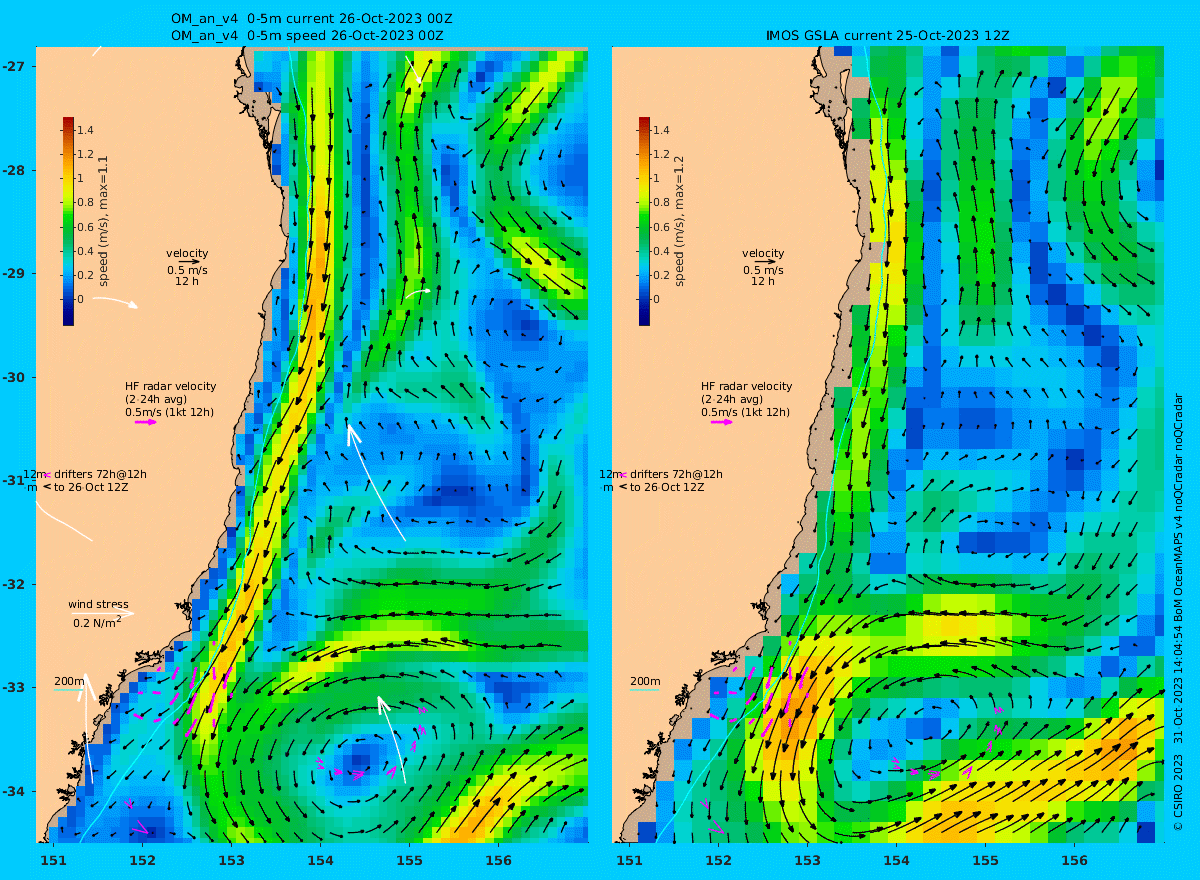
Task: Click the "0.2 N/m2" wind stress value
Action: [97, 622]
